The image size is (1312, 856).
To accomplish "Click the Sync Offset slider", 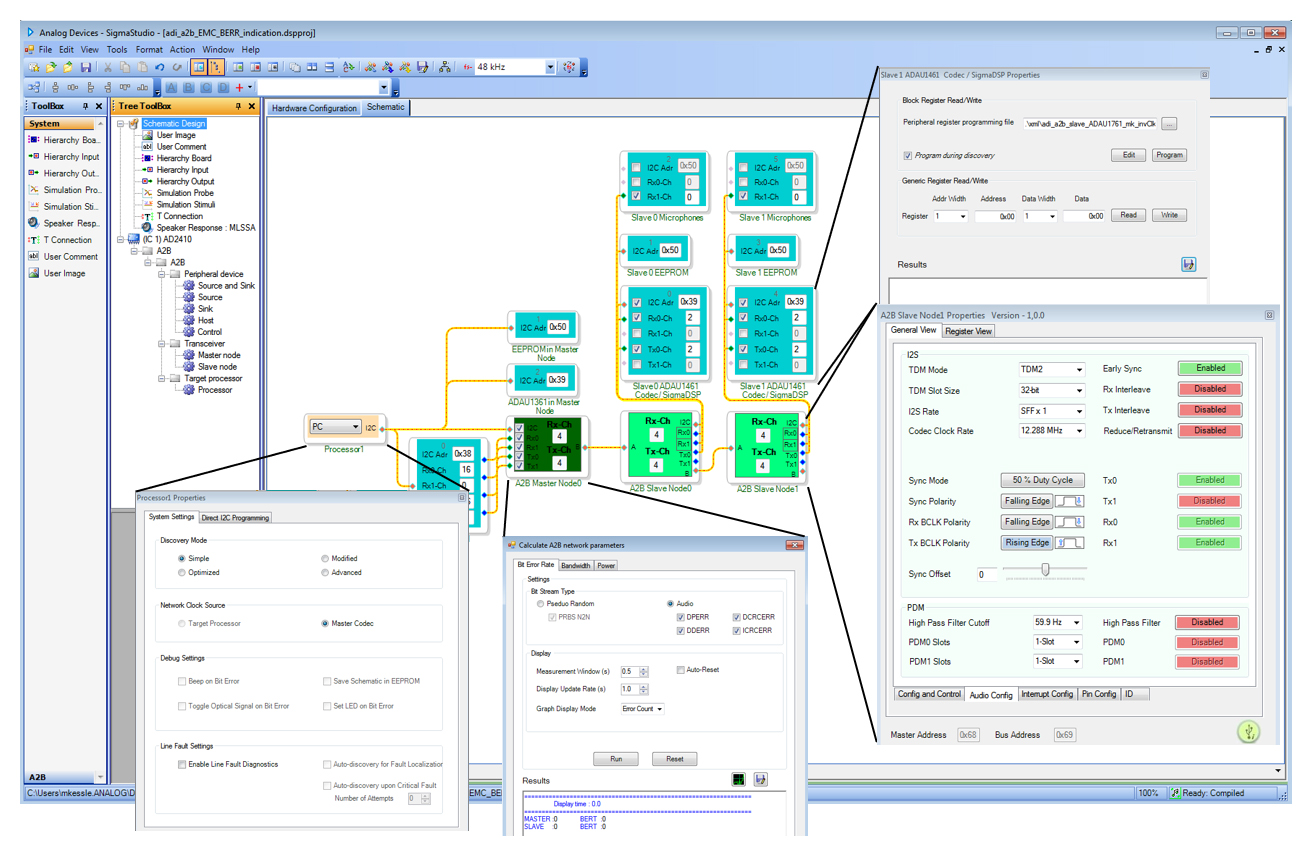I will [x=1045, y=570].
